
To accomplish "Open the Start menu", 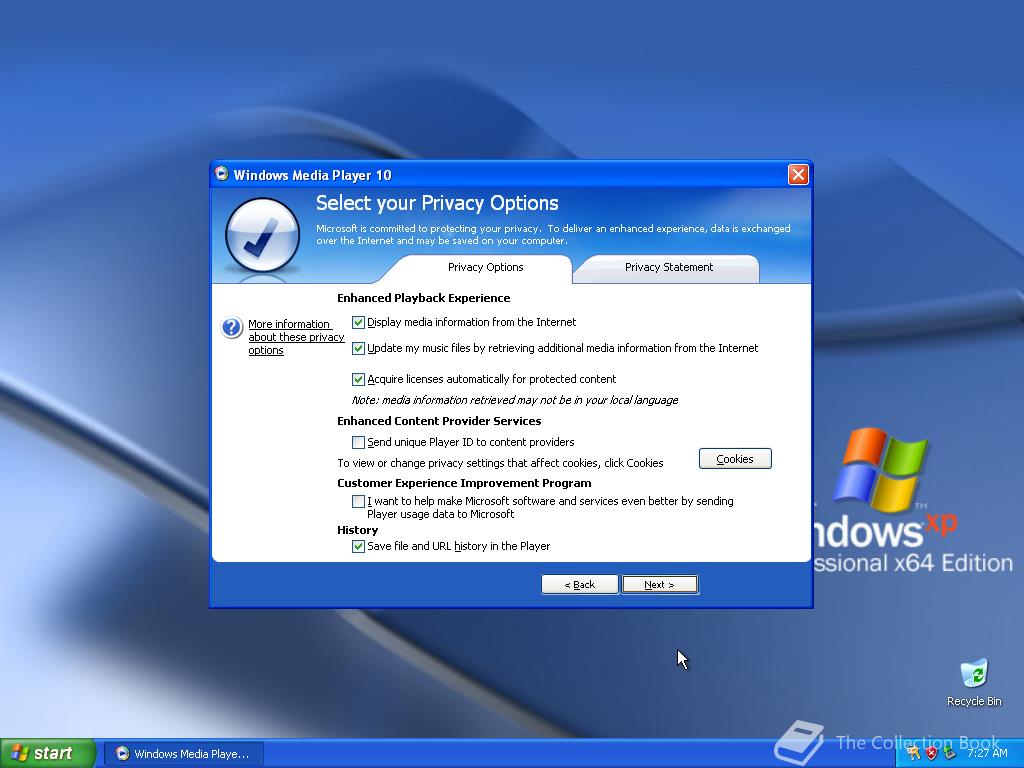I will pyautogui.click(x=47, y=754).
